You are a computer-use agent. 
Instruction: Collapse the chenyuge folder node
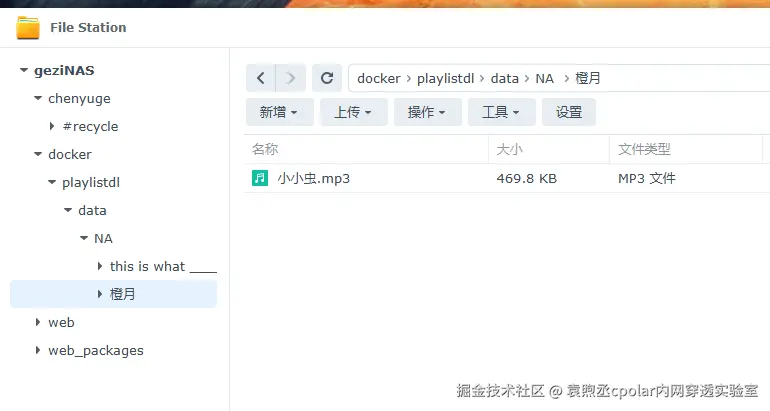click(38, 98)
